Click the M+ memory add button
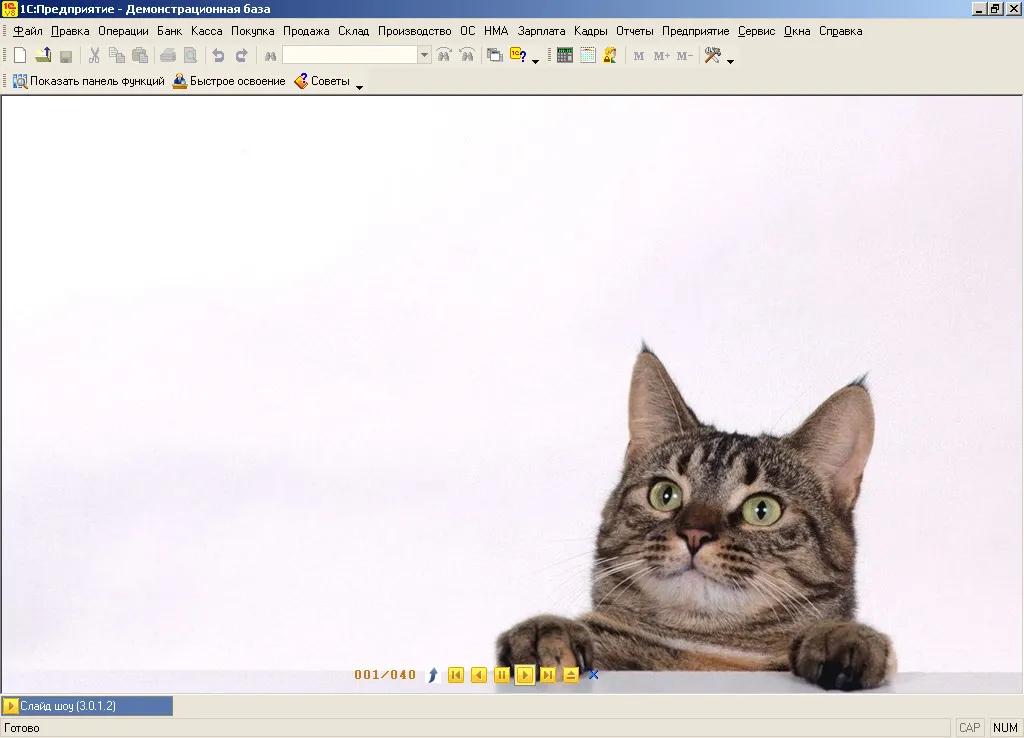1024x738 pixels. [662, 56]
